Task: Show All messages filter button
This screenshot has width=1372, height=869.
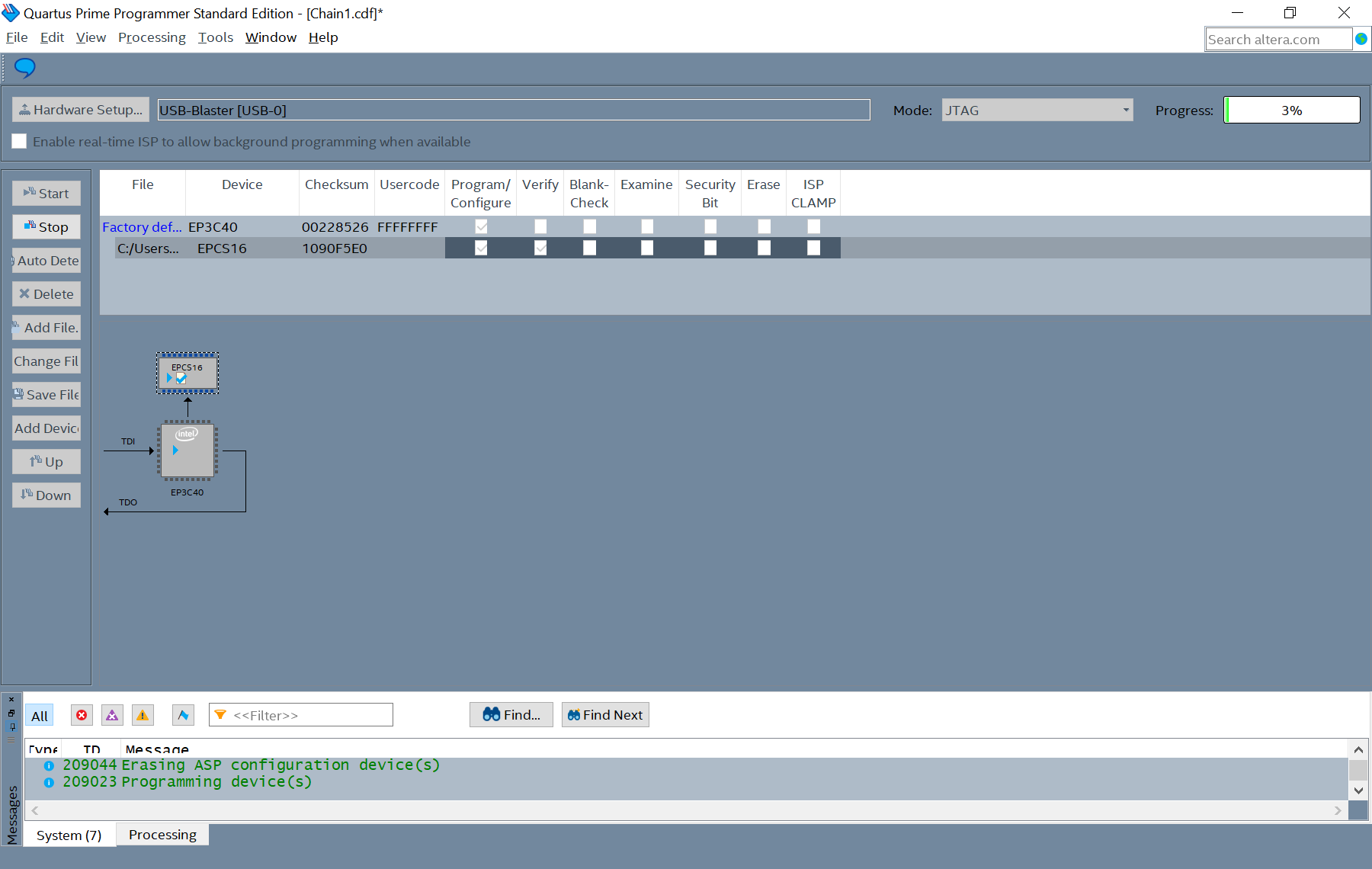Action: (x=40, y=715)
